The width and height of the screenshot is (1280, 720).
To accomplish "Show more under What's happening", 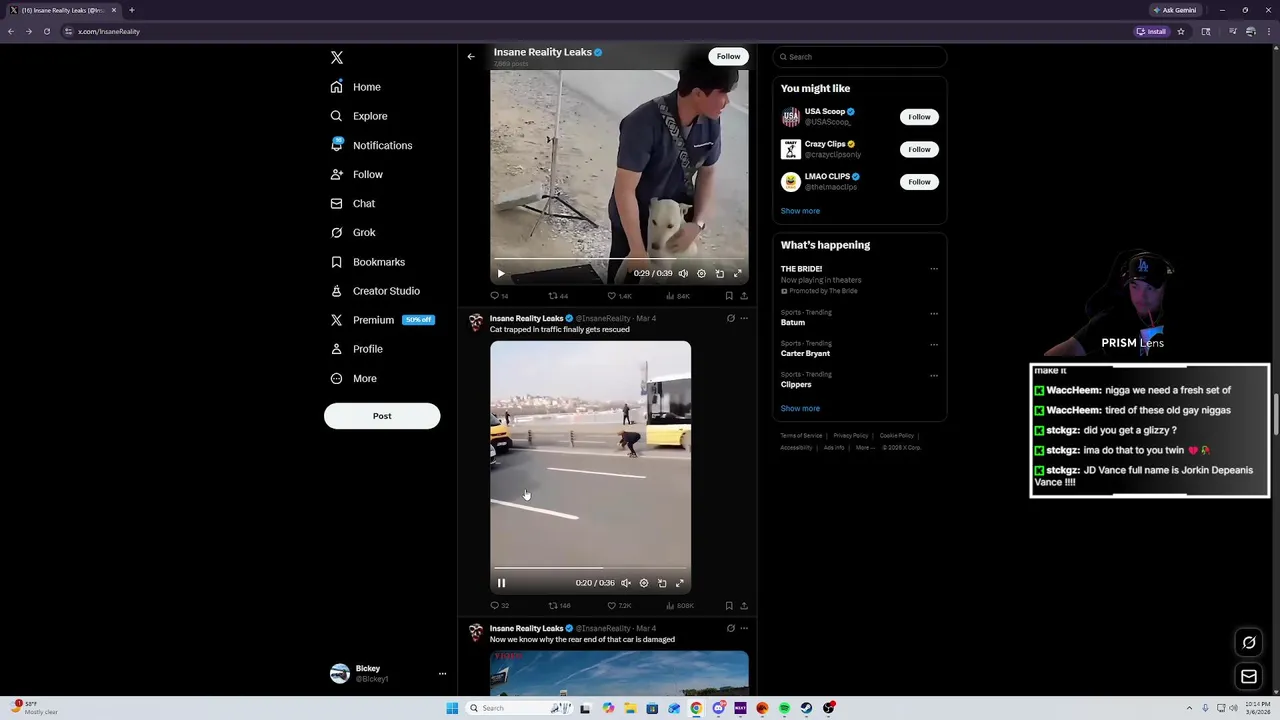I will pos(800,408).
